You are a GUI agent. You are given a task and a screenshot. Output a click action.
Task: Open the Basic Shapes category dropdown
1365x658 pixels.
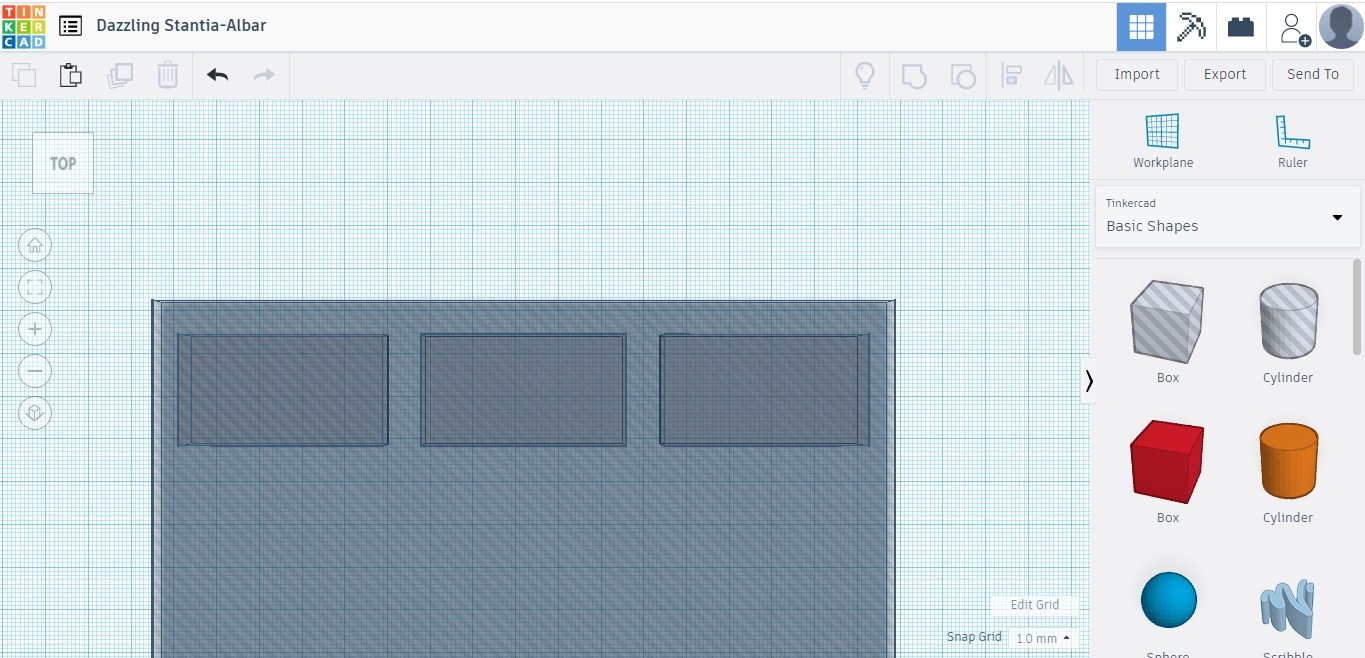(1227, 216)
